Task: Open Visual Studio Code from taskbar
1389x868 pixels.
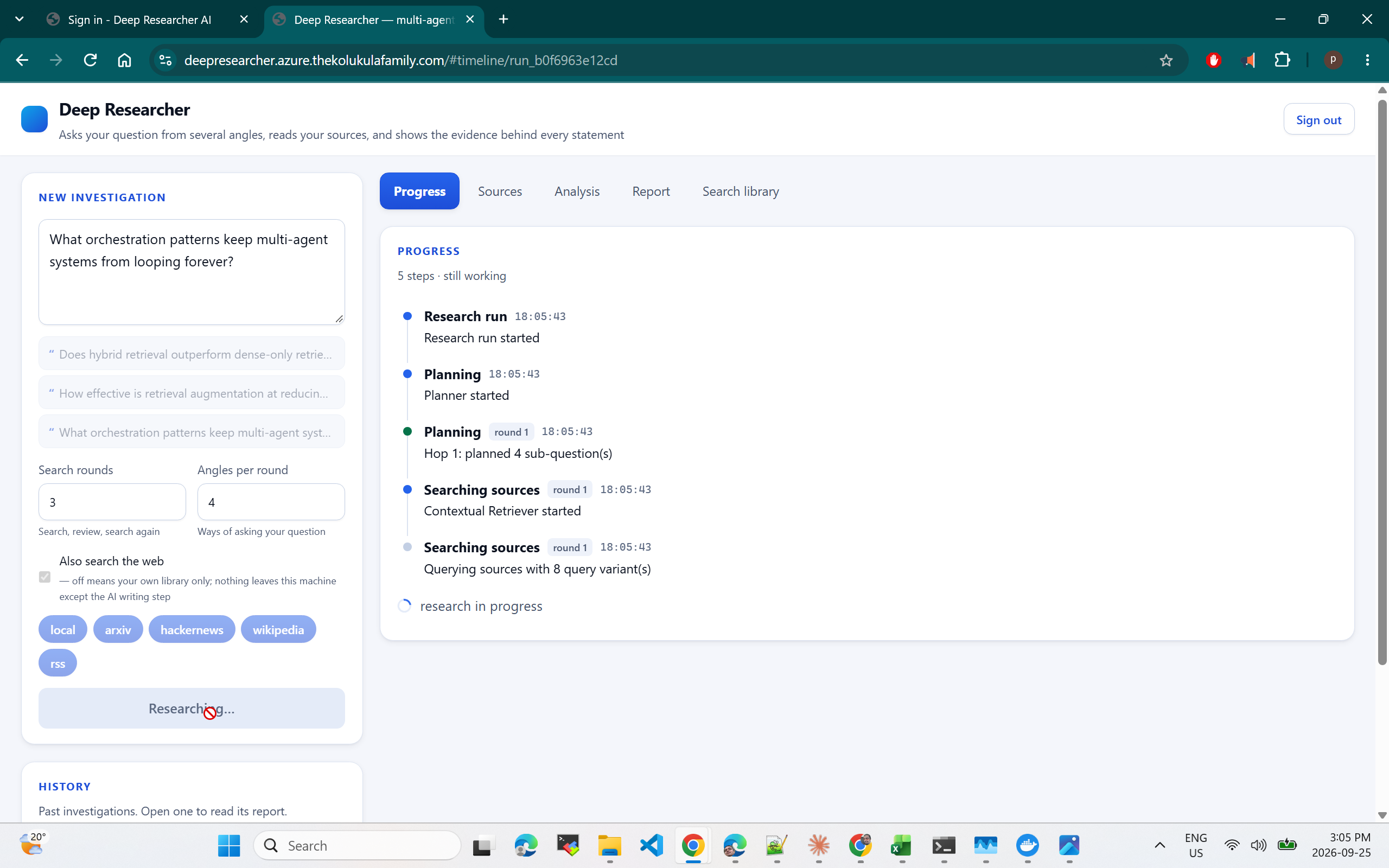Action: 652,845
